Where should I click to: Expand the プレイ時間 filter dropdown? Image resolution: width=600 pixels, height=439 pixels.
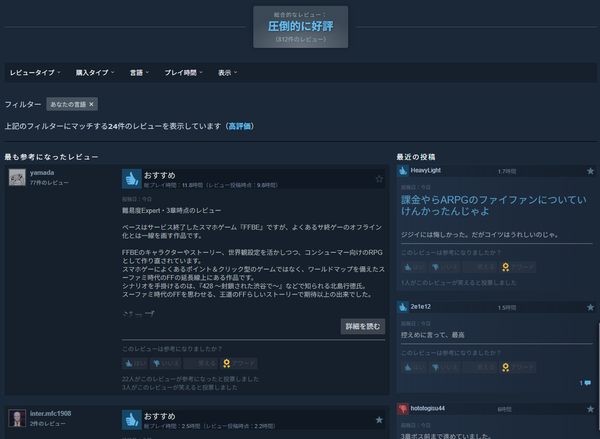click(x=184, y=73)
